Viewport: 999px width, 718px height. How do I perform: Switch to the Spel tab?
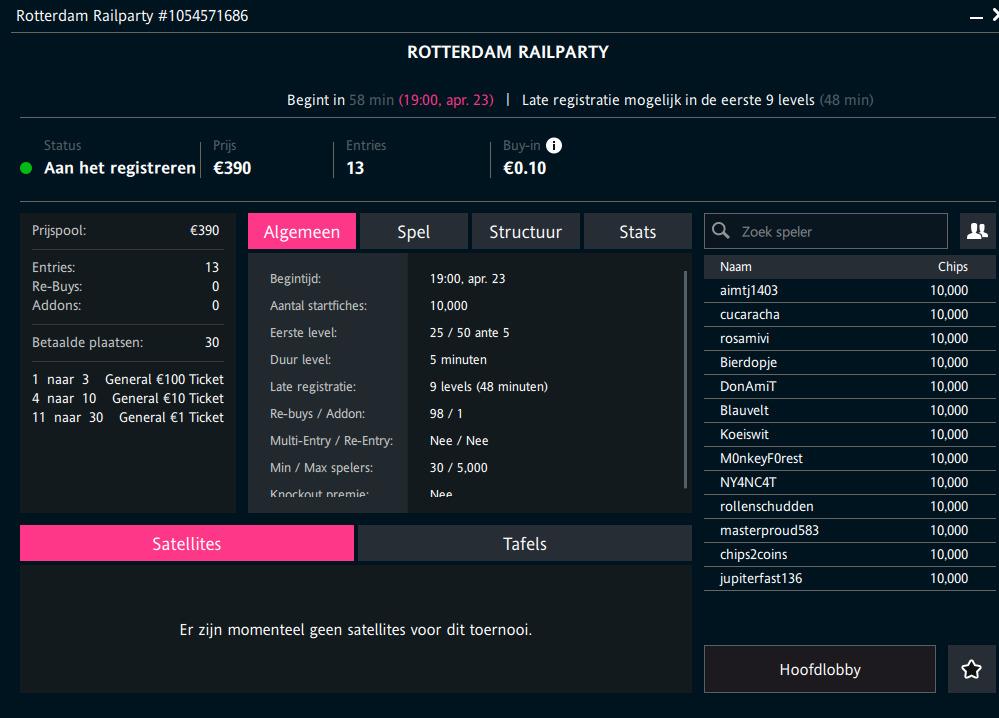tap(413, 231)
